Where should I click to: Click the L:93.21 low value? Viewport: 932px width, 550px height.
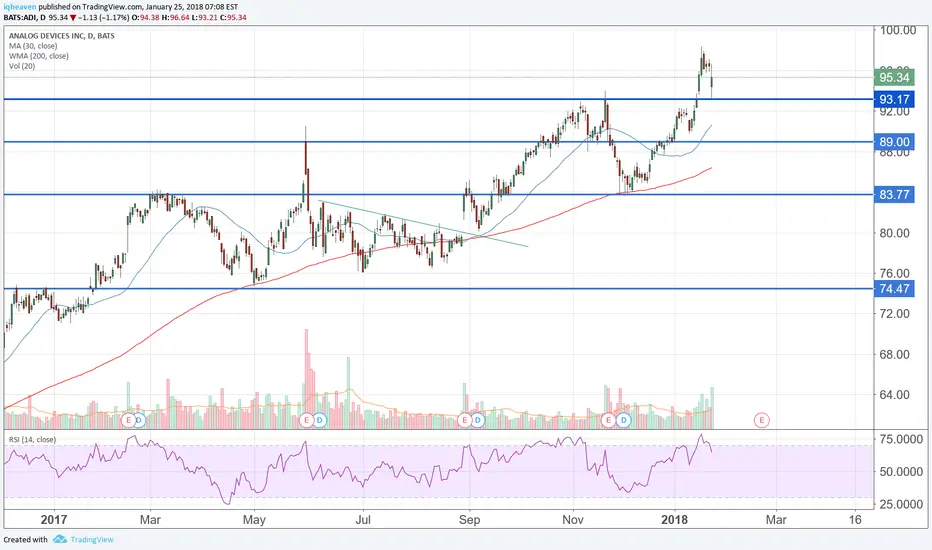click(204, 18)
